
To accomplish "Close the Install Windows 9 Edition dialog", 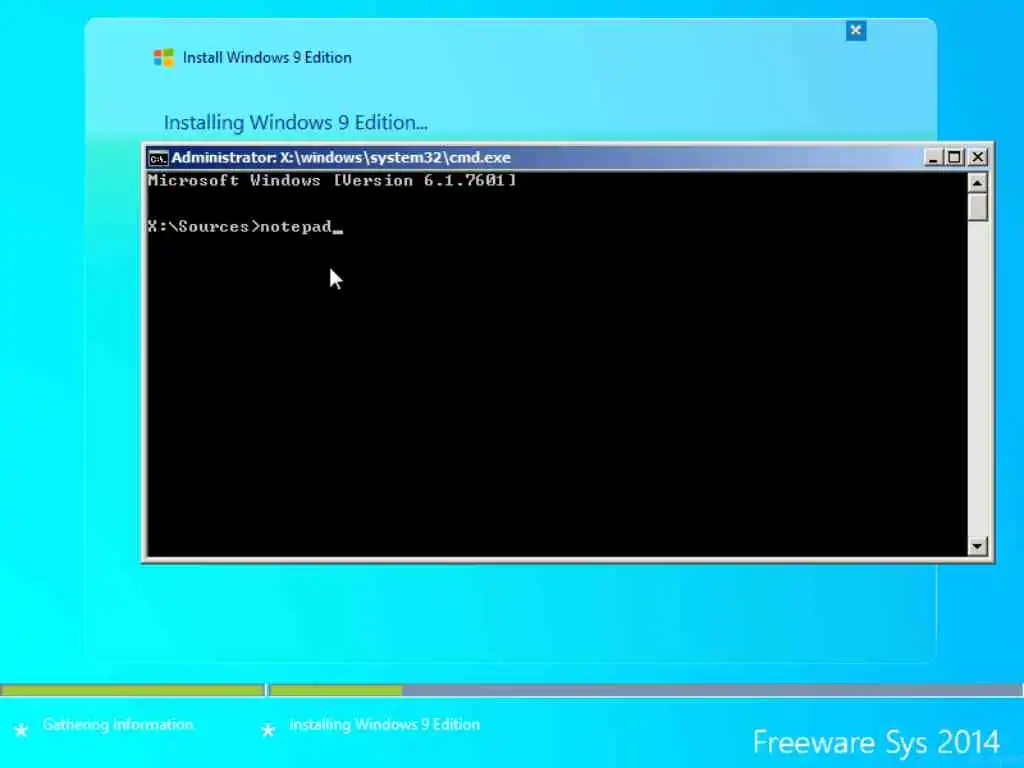I will 856,30.
